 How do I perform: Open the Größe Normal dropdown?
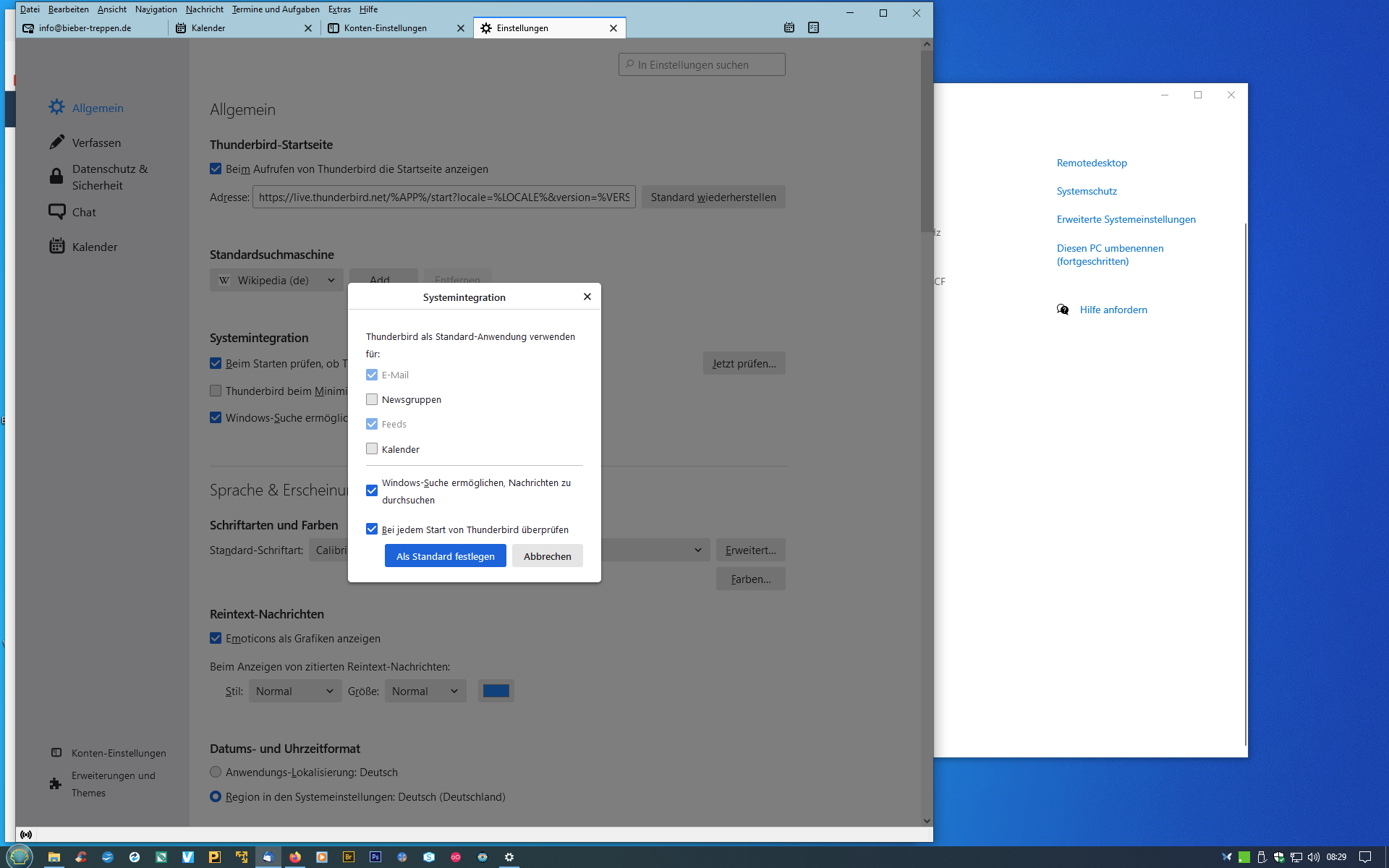pos(425,692)
